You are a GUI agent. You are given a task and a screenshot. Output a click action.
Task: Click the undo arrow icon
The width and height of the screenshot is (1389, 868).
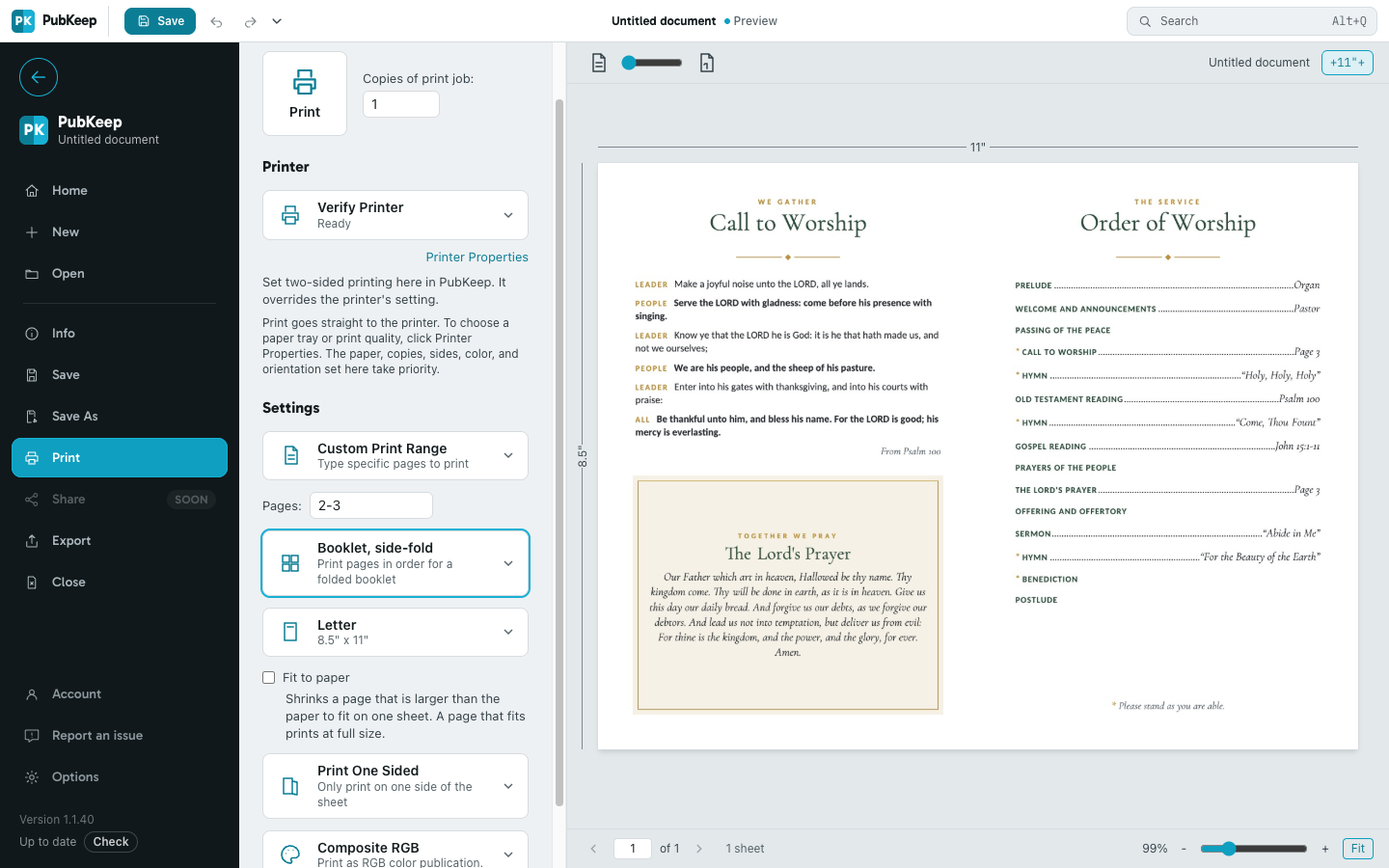pyautogui.click(x=217, y=21)
